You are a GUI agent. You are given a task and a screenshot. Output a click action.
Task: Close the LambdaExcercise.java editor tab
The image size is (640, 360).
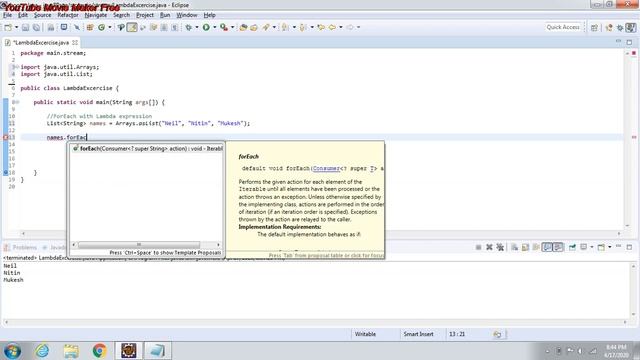75,42
